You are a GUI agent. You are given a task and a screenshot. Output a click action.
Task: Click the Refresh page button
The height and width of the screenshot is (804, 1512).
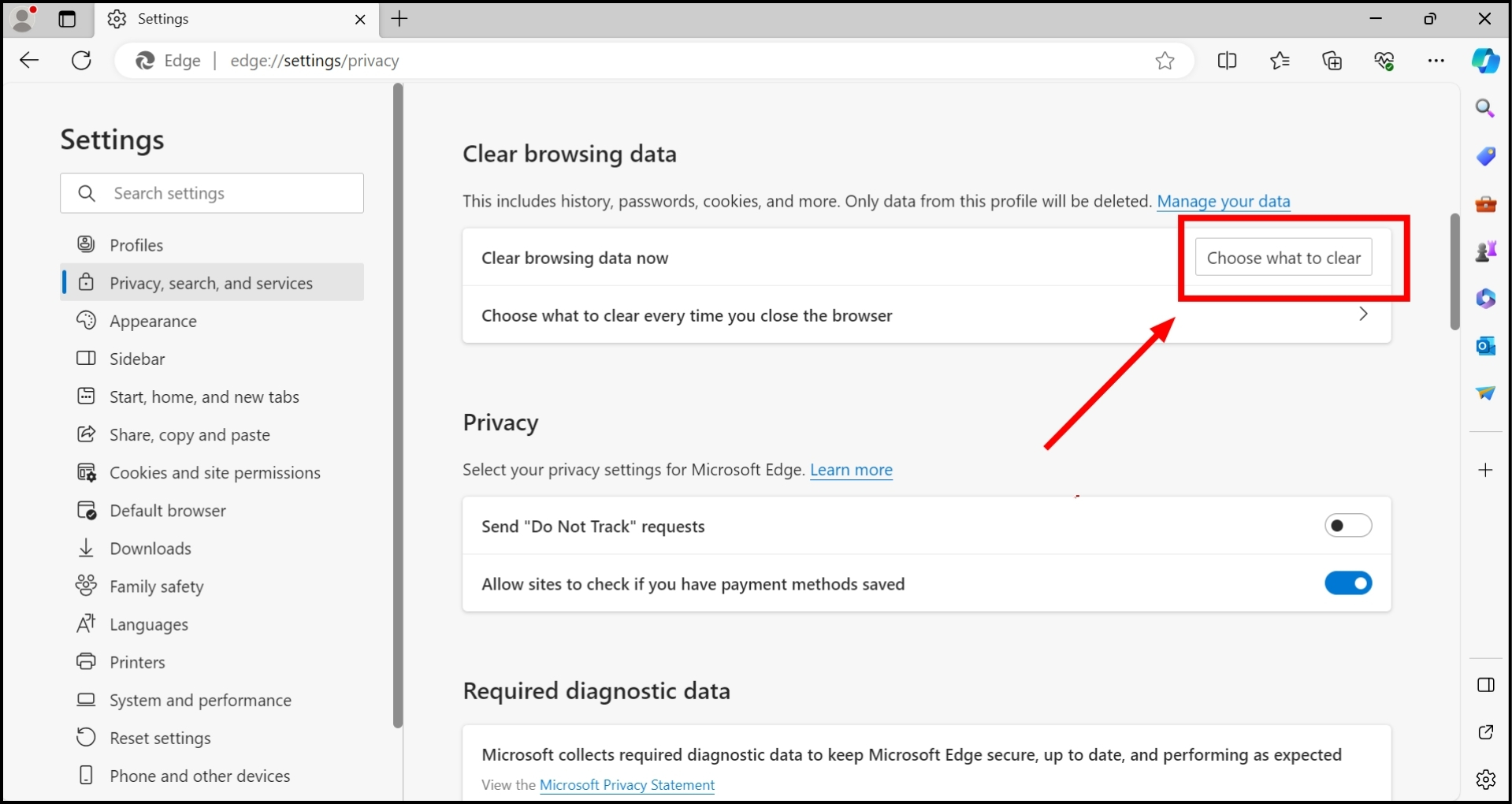[x=81, y=61]
